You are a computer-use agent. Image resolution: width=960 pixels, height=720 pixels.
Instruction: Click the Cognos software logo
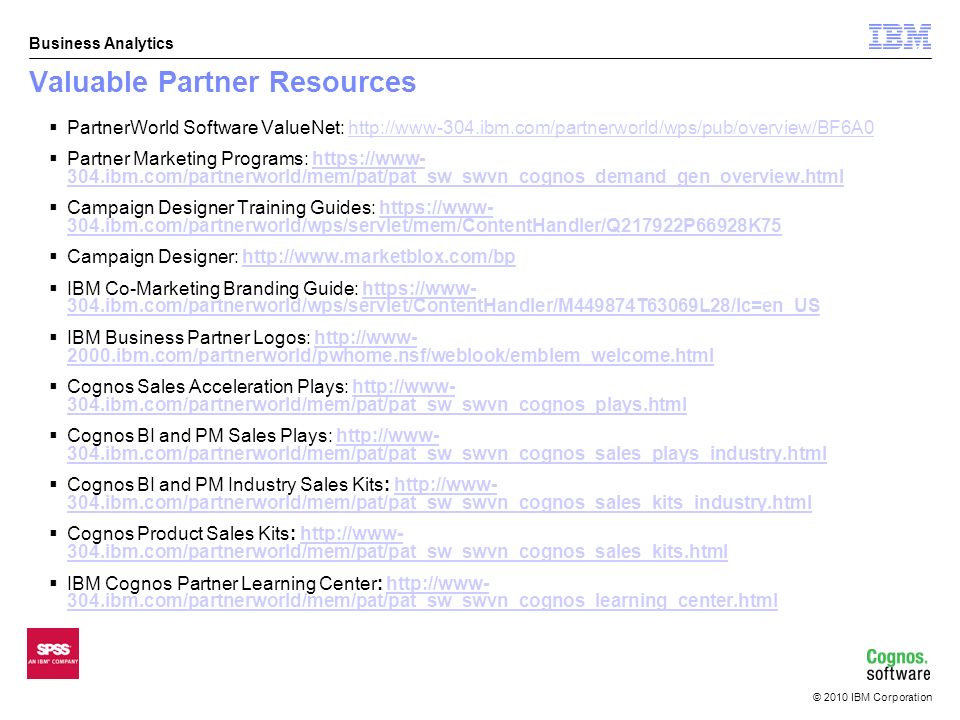point(898,665)
